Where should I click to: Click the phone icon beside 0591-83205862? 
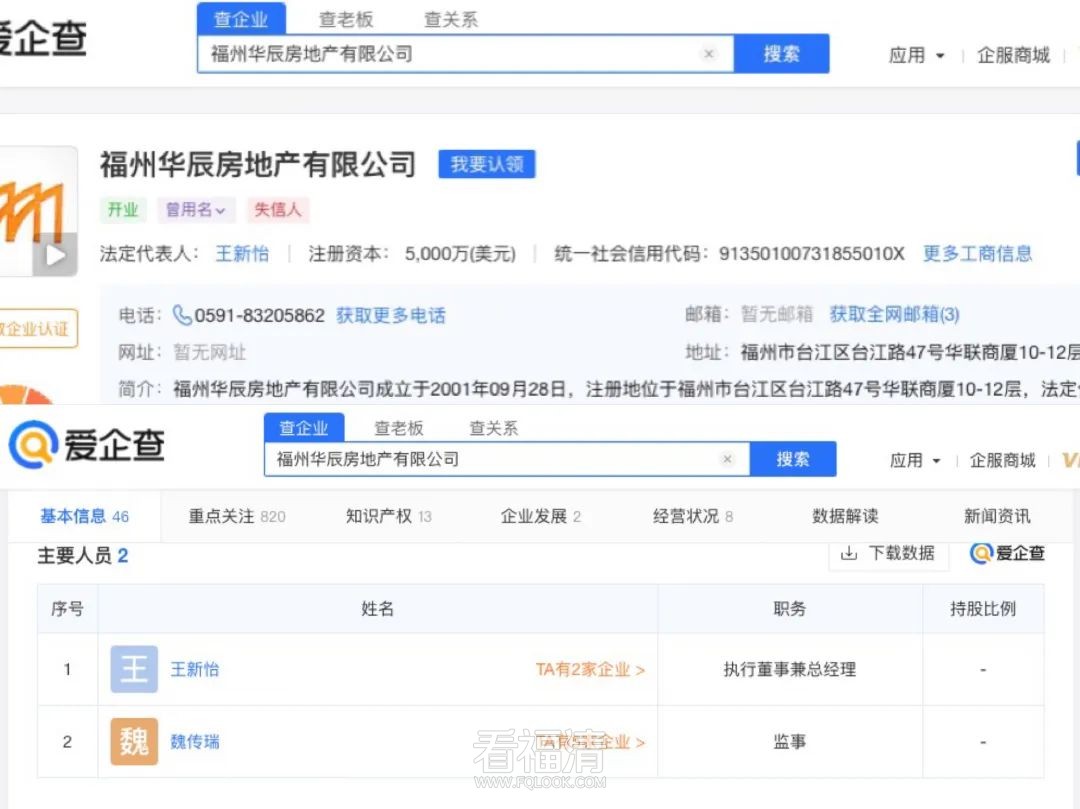(183, 315)
